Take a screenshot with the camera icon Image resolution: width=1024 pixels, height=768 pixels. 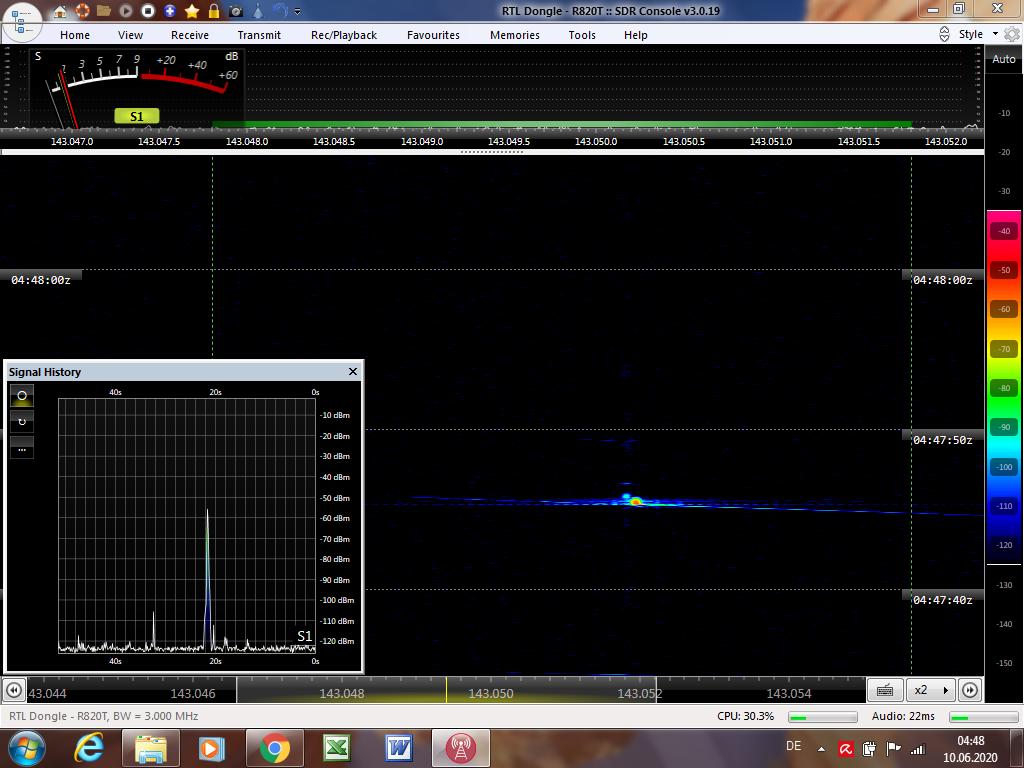(236, 11)
